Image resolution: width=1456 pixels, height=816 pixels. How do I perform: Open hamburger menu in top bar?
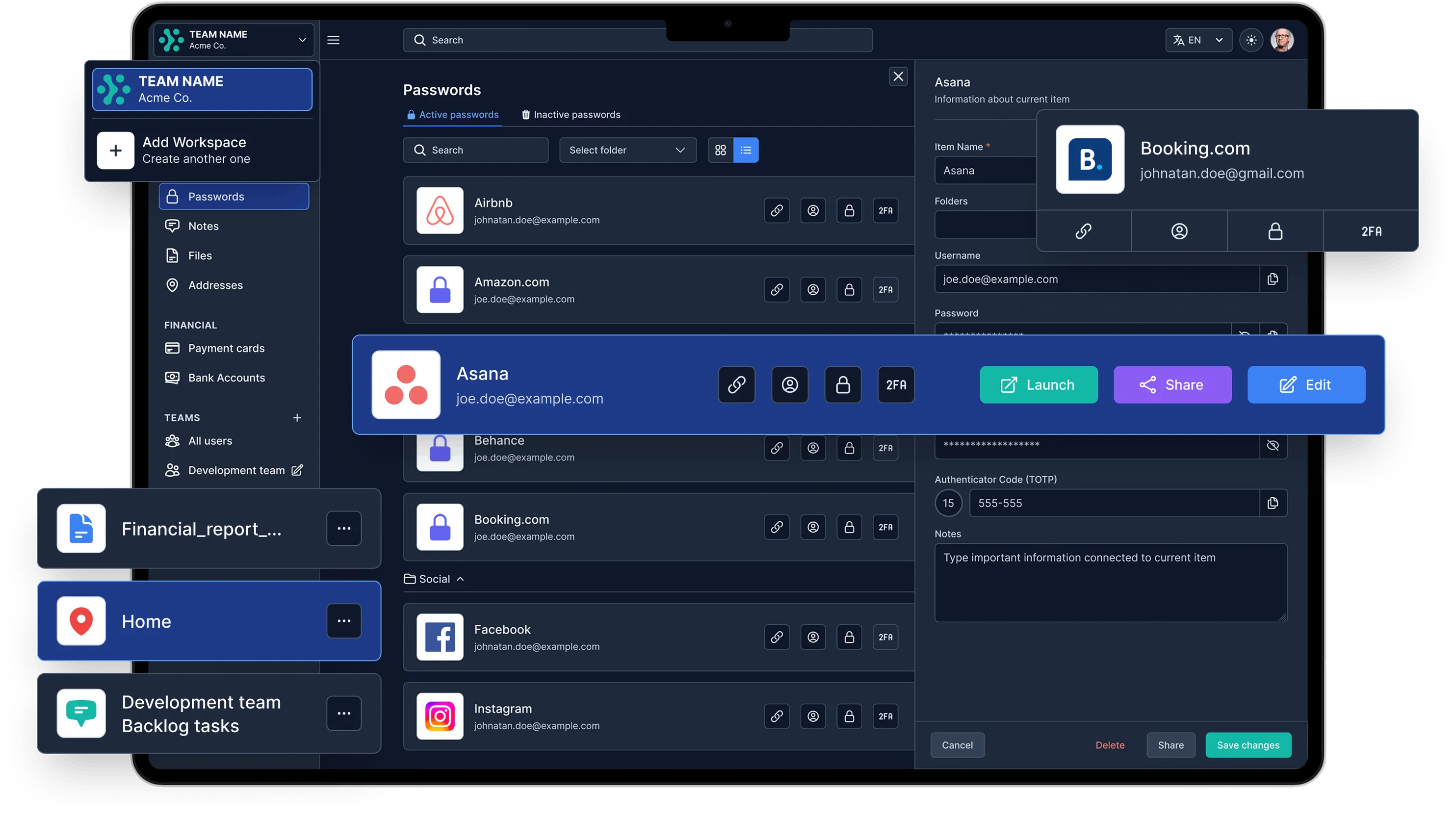[x=334, y=40]
